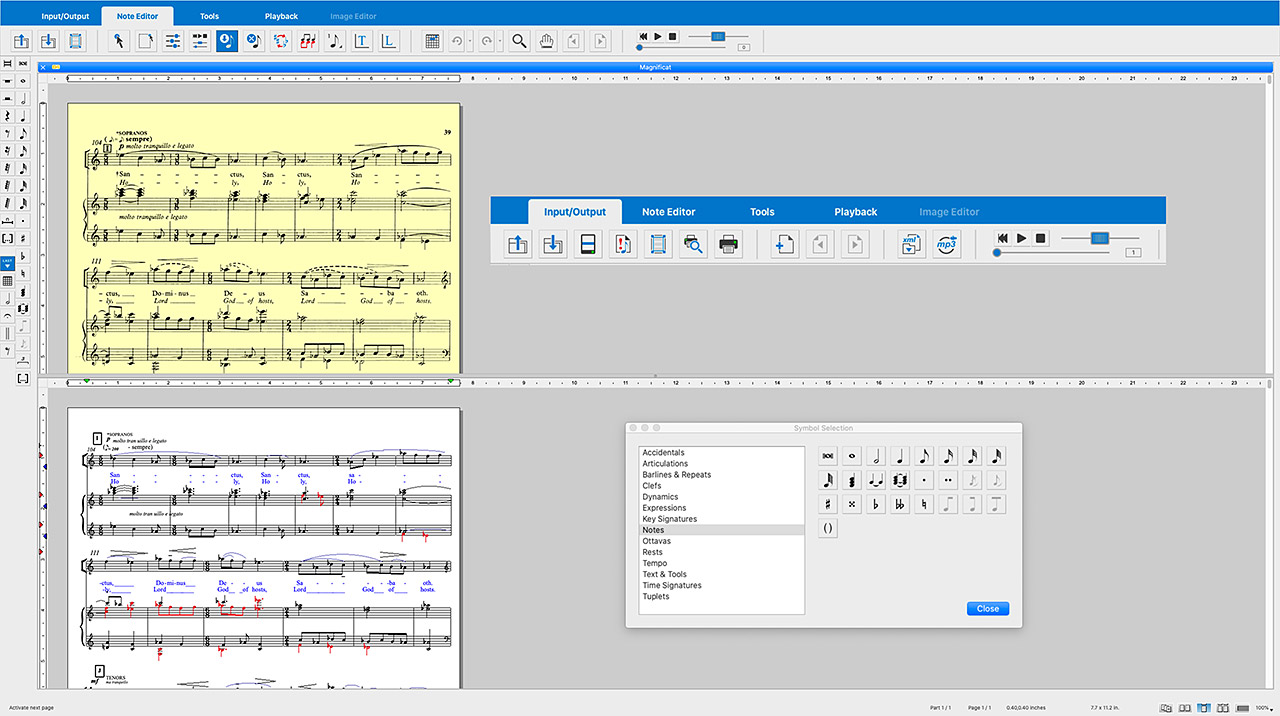Image resolution: width=1280 pixels, height=716 pixels.
Task: Select the hand pan tool
Action: tap(546, 41)
